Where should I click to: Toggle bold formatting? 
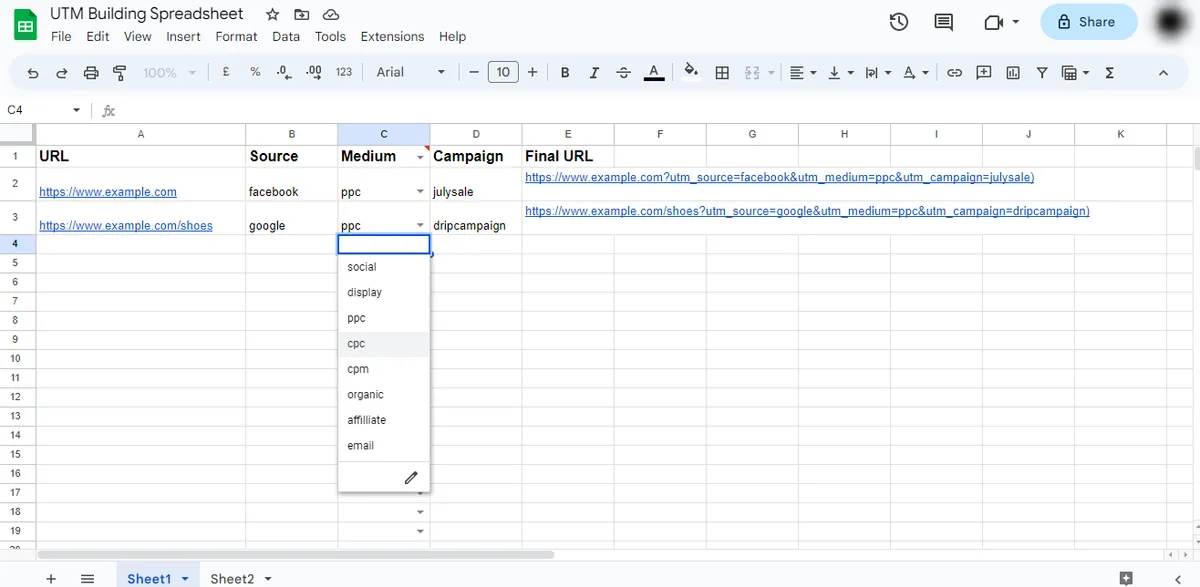(564, 72)
